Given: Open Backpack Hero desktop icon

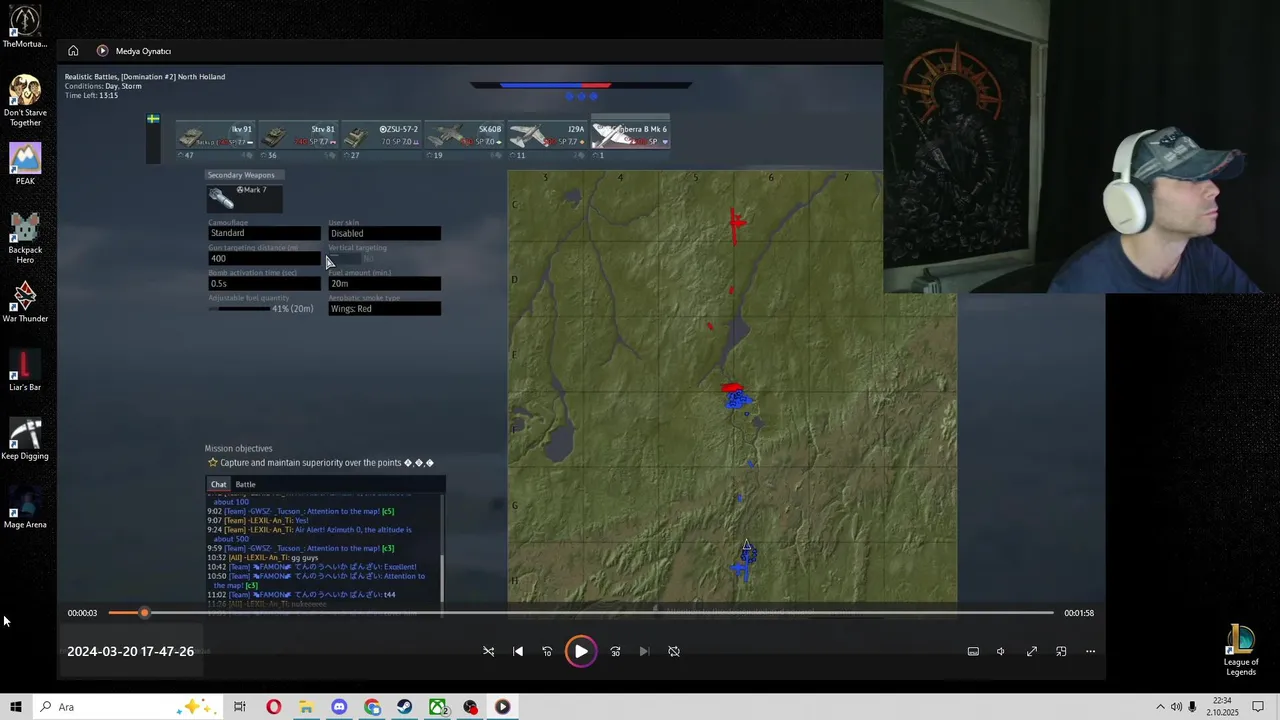Looking at the screenshot, I should 25,238.
